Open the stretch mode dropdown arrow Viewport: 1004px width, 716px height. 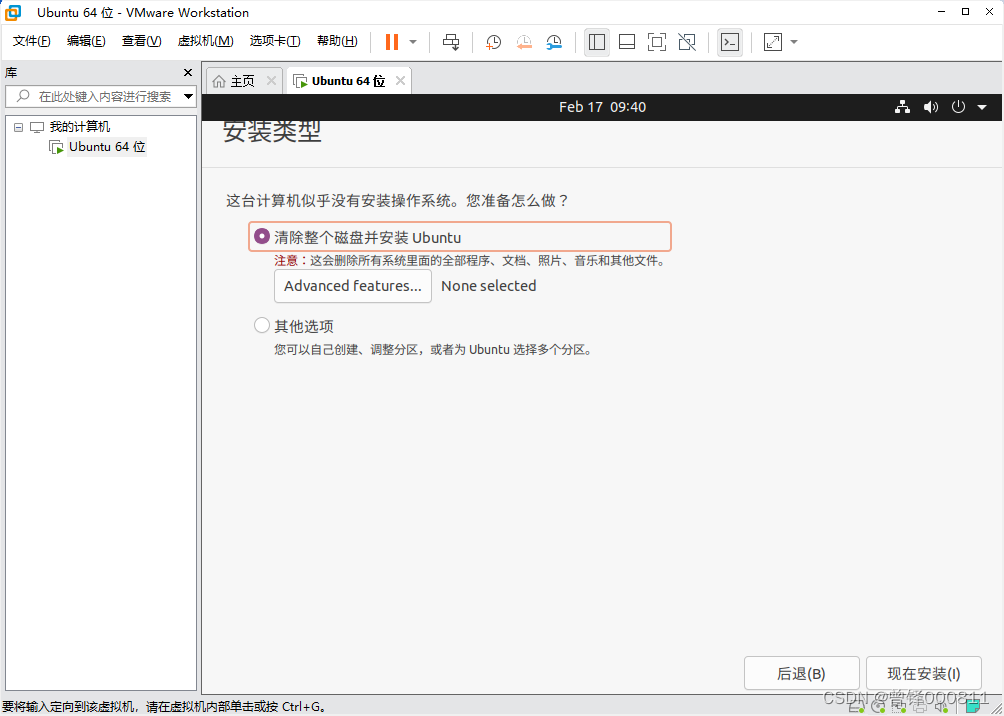pyautogui.click(x=794, y=42)
